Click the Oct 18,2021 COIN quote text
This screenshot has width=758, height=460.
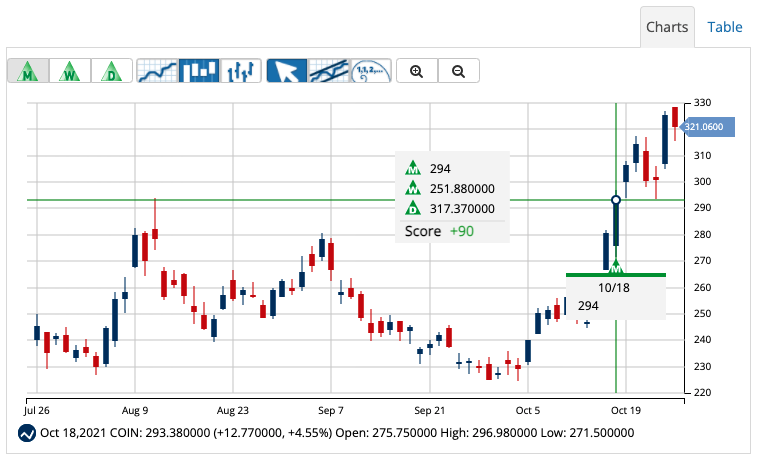pyautogui.click(x=336, y=433)
